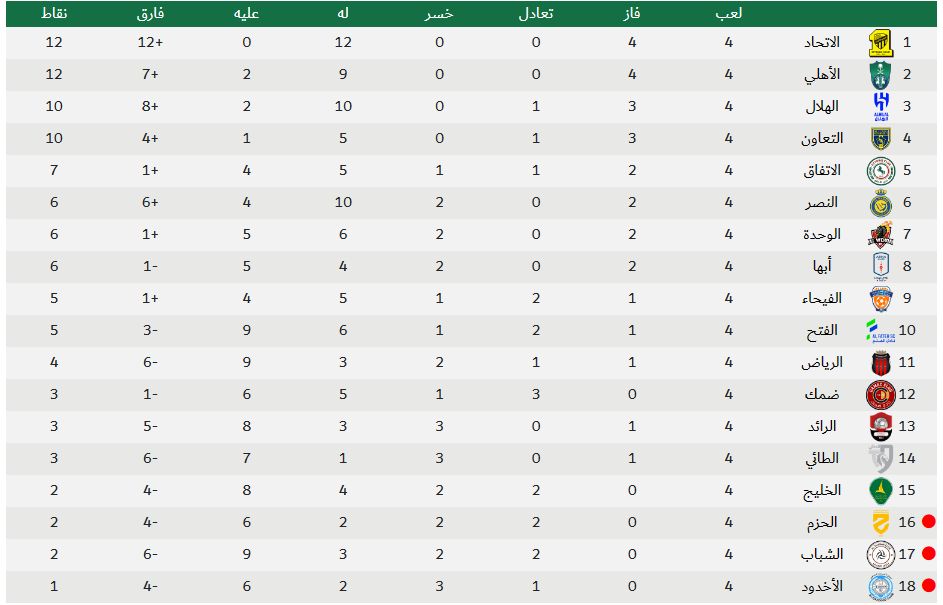Sort by the نقاط points column header
The width and height of the screenshot is (943, 605).
point(54,14)
